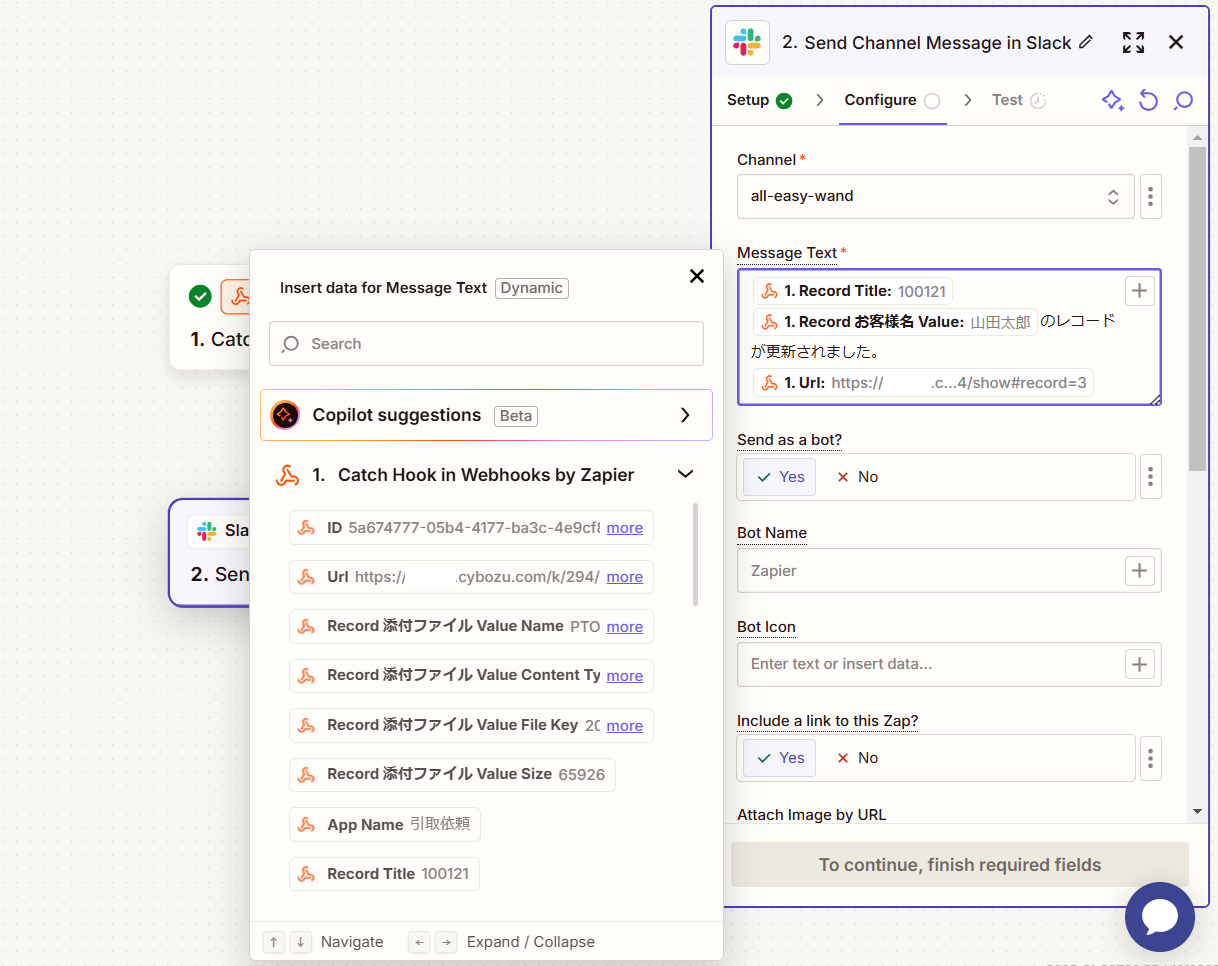Click more link on the ID row
This screenshot has height=966, width=1218.
625,528
